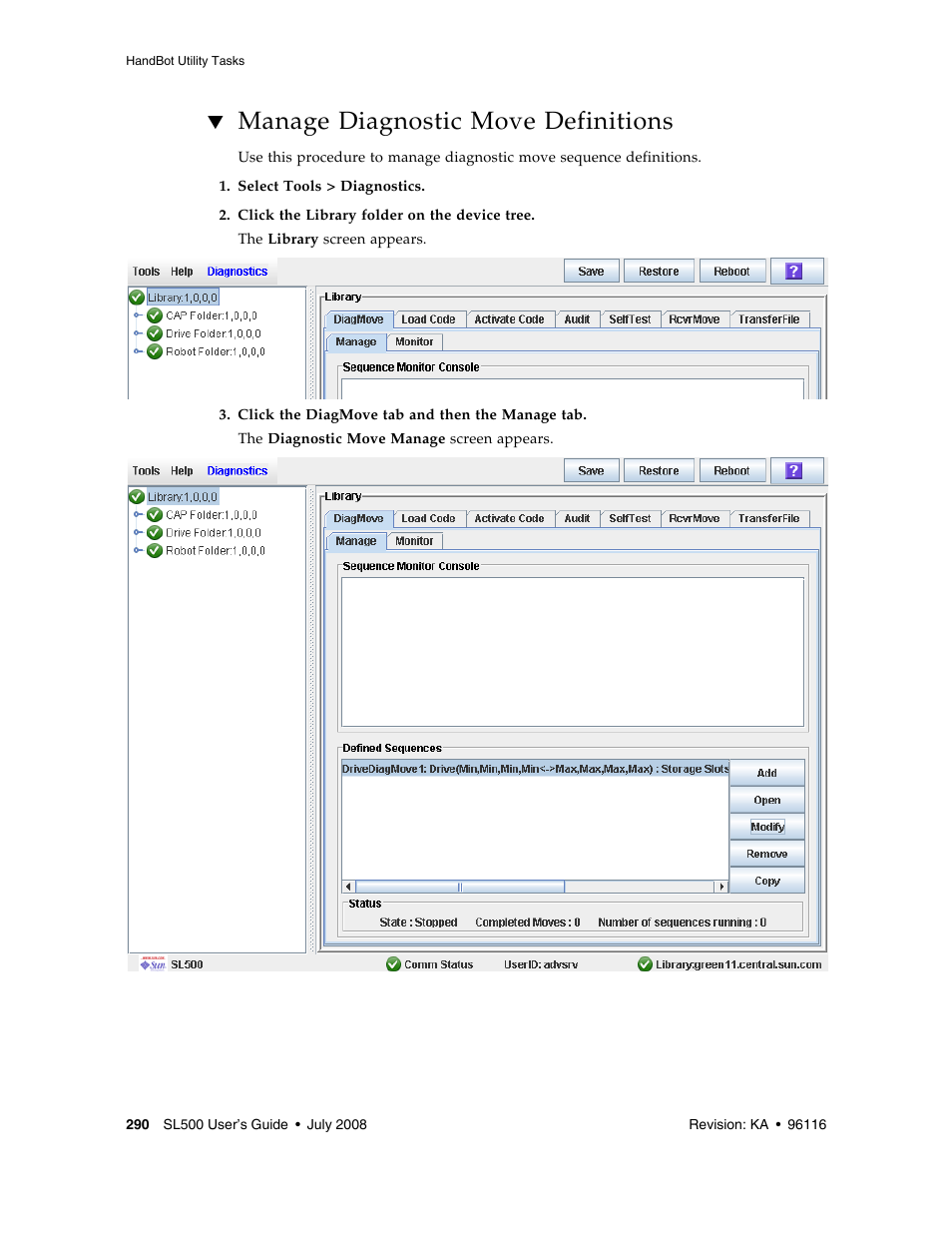Click the DiagMove tab in upper screenshot
Image resolution: width=952 pixels, height=1233 pixels.
[358, 319]
